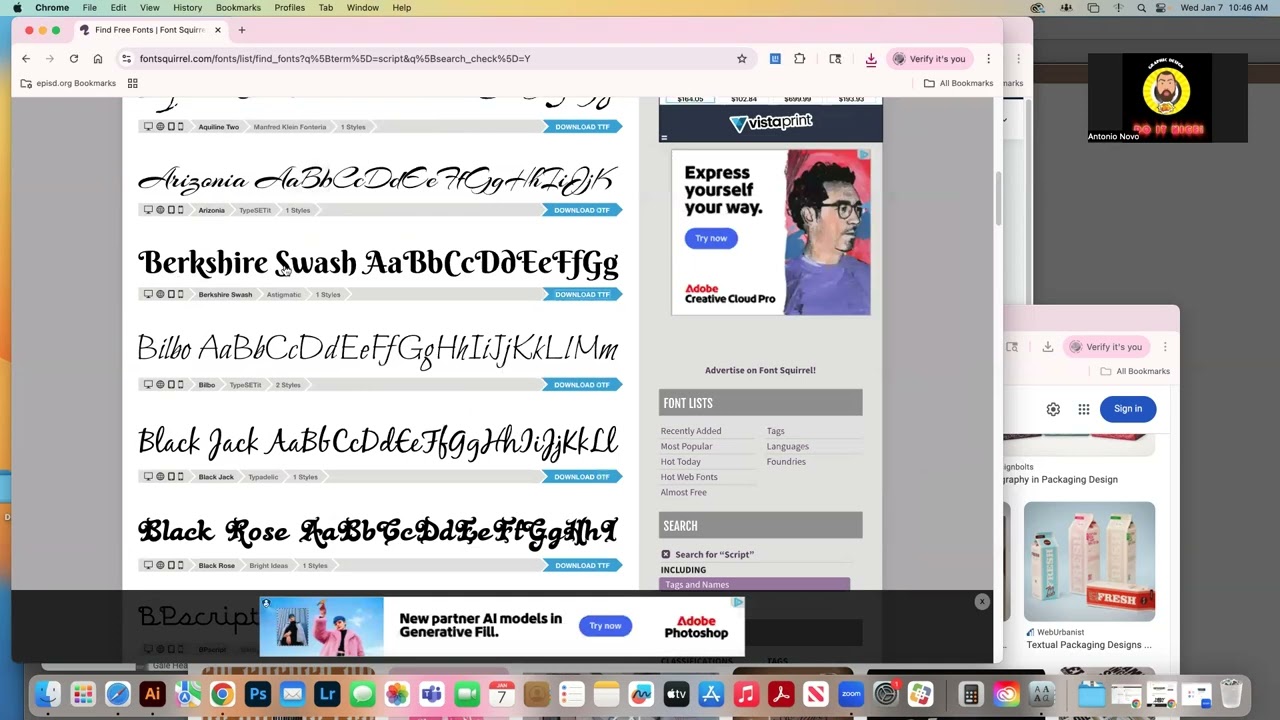Click Try now in the Photoshop banner ad
This screenshot has height=720, width=1280.
605,626
